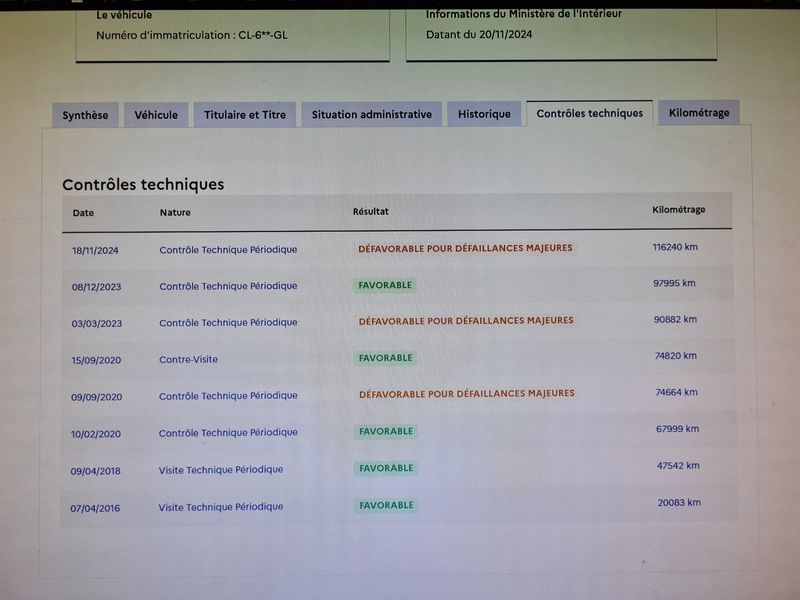Image resolution: width=800 pixels, height=600 pixels.
Task: Open the Véhicule tab
Action: click(x=156, y=115)
